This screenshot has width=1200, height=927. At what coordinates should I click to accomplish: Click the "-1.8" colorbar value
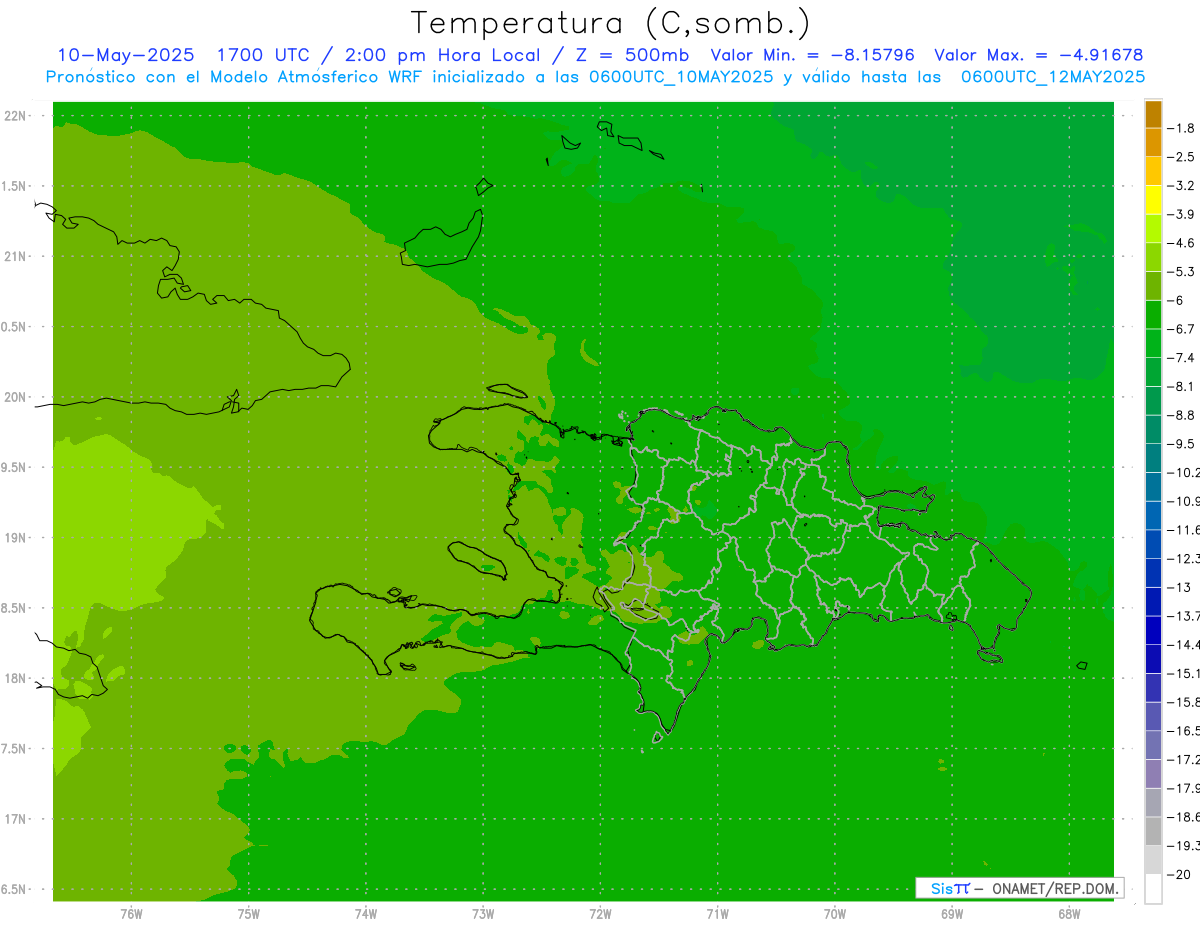pyautogui.click(x=1182, y=128)
